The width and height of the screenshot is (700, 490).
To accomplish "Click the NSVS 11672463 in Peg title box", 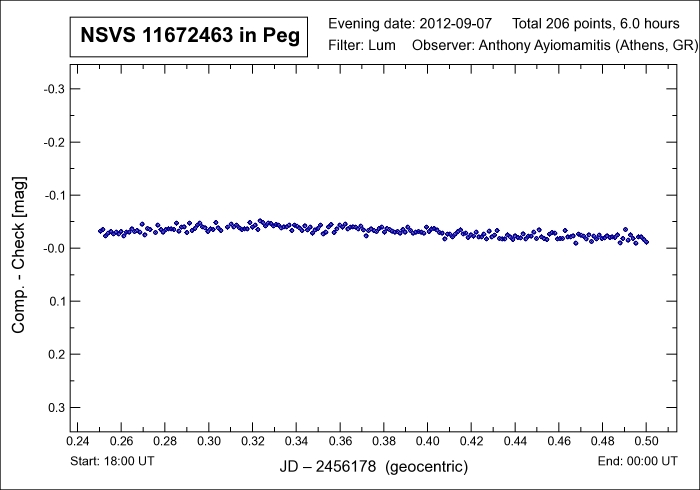I will (187, 38).
